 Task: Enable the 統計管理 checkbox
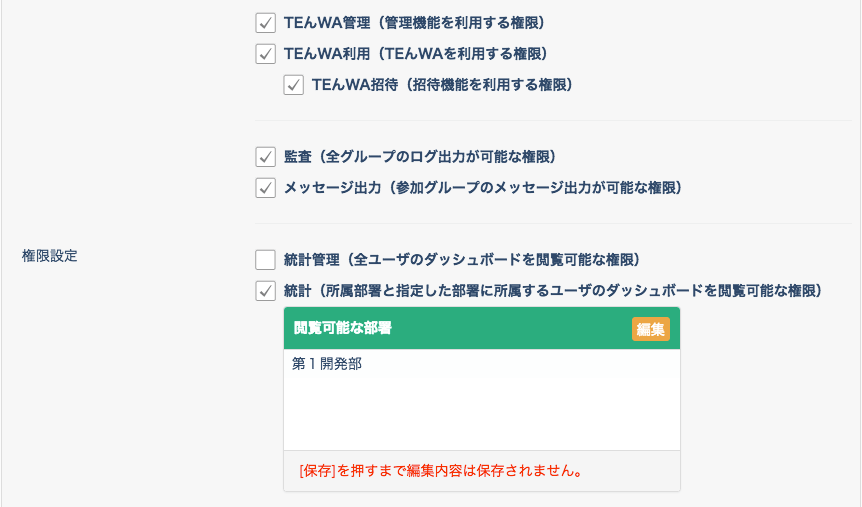266,260
